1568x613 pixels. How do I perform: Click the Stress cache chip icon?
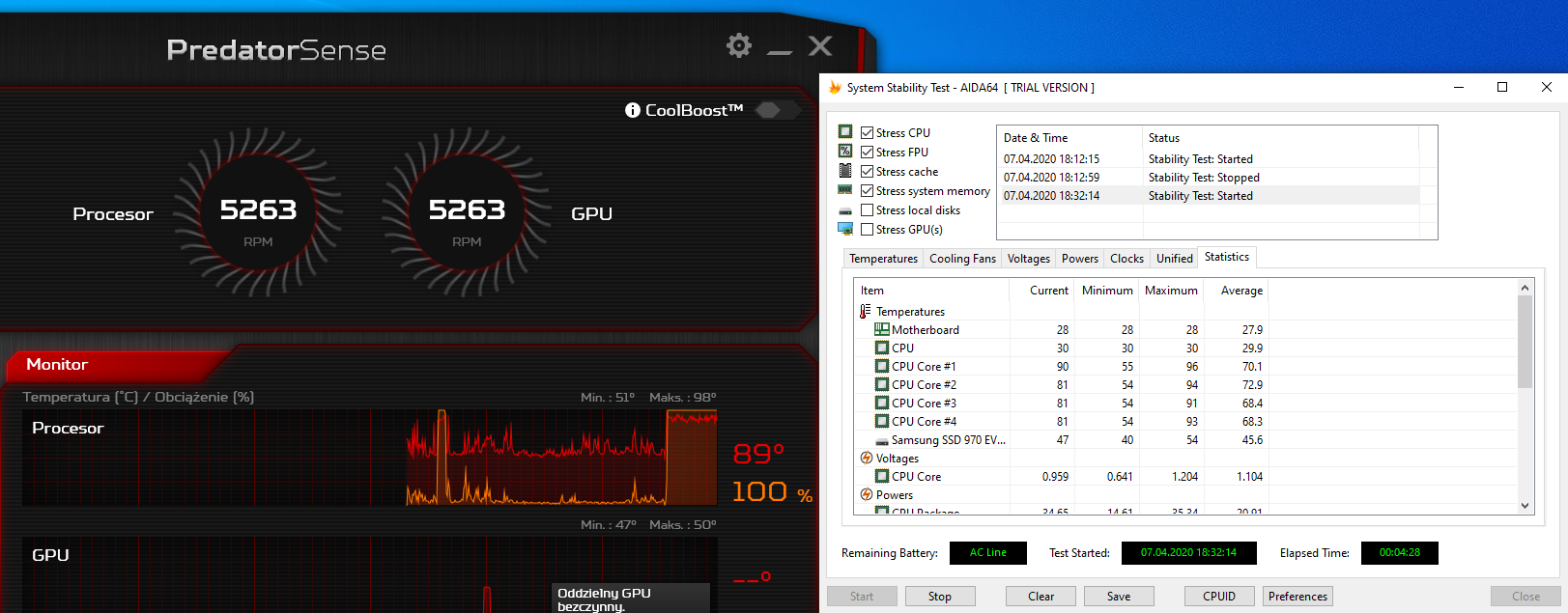click(x=845, y=171)
